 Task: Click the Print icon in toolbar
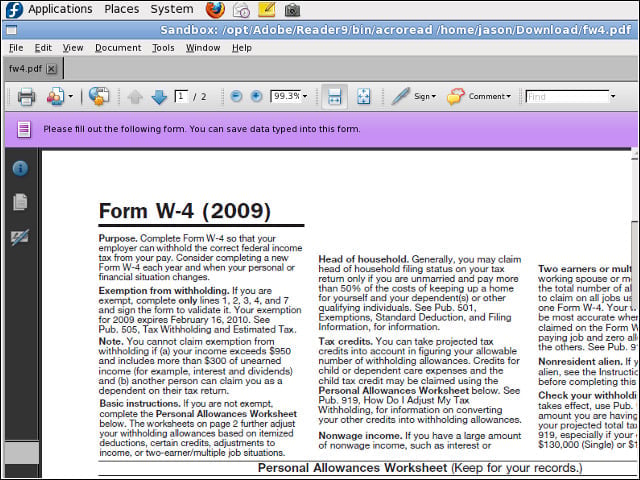[26, 97]
